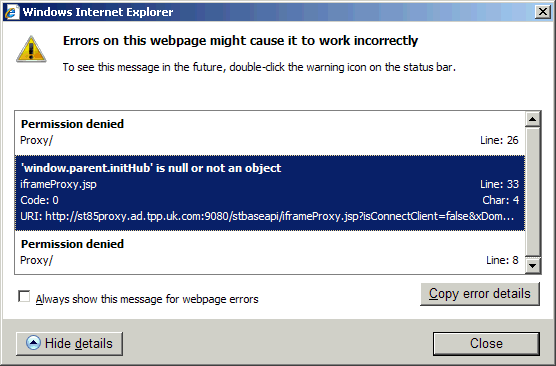The image size is (556, 366).
Task: Click the yellow warning triangle icon
Action: tap(31, 49)
